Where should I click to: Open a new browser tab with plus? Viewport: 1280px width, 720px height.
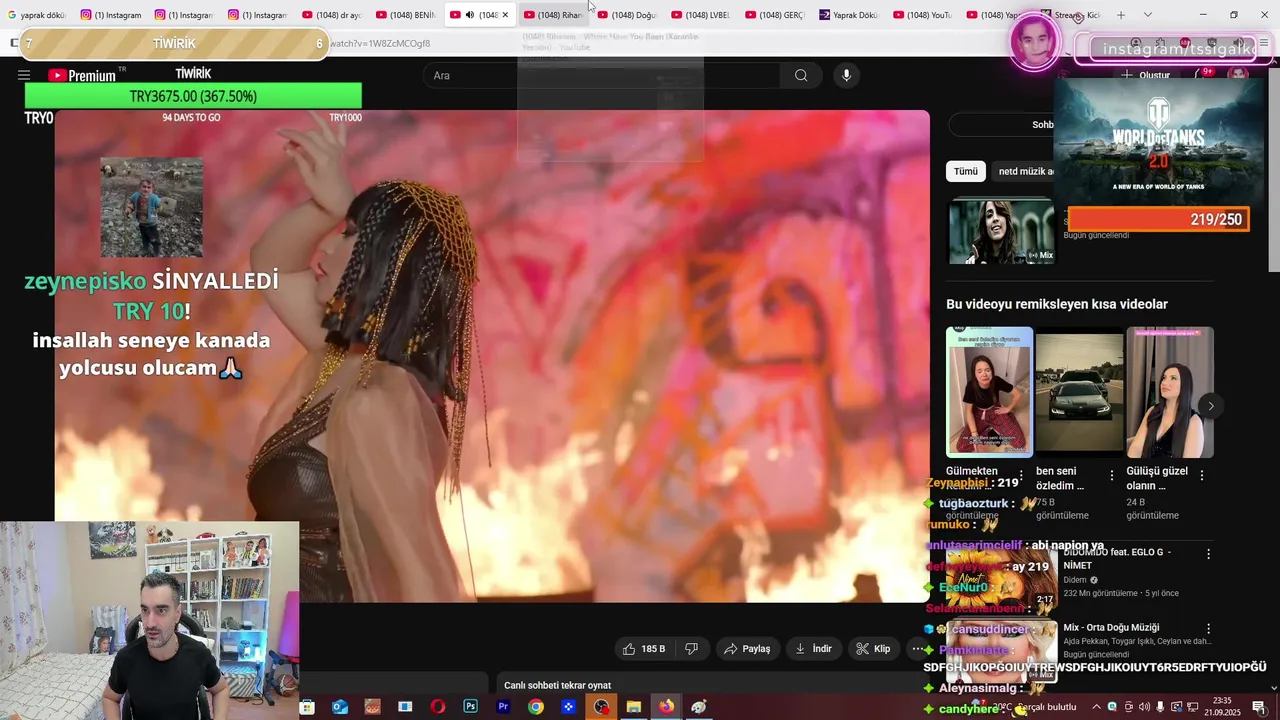(1121, 15)
